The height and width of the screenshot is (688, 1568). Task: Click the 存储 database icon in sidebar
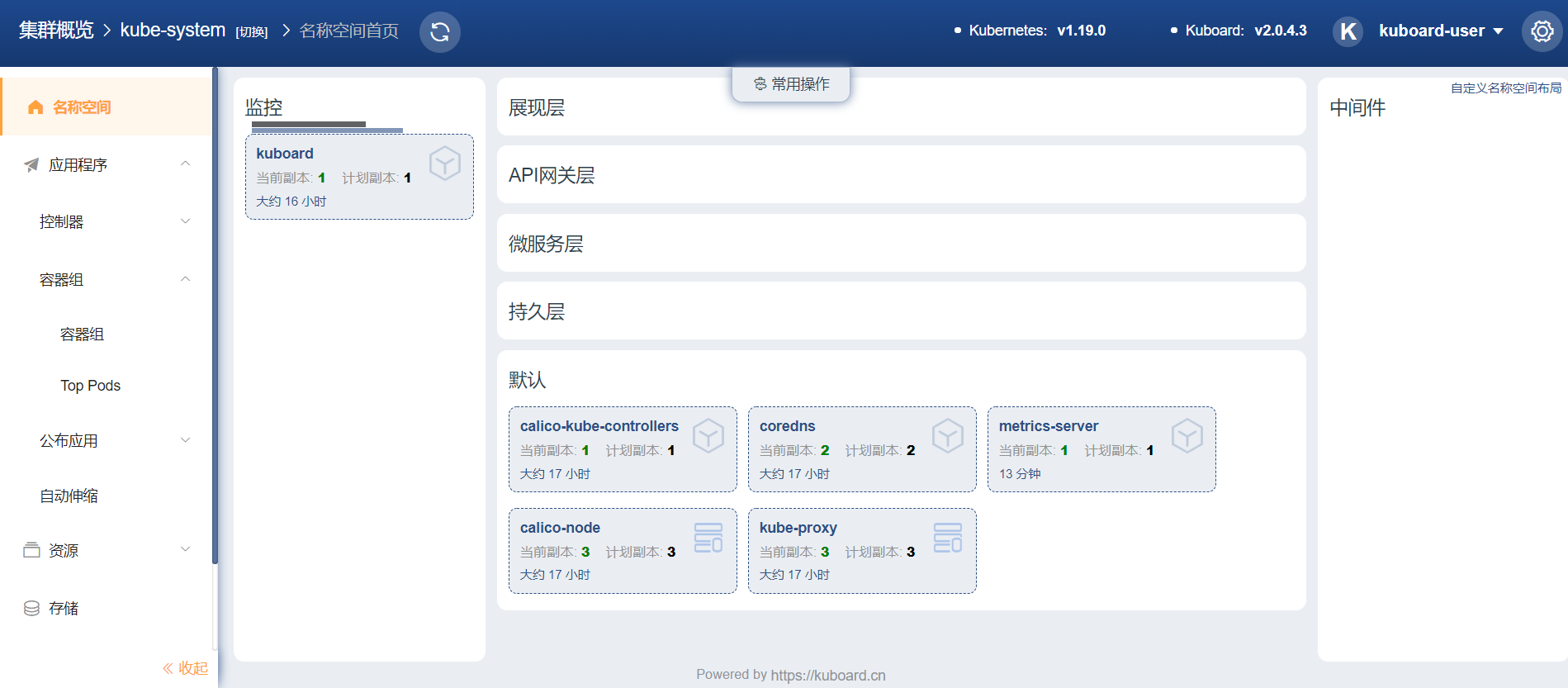coord(31,608)
